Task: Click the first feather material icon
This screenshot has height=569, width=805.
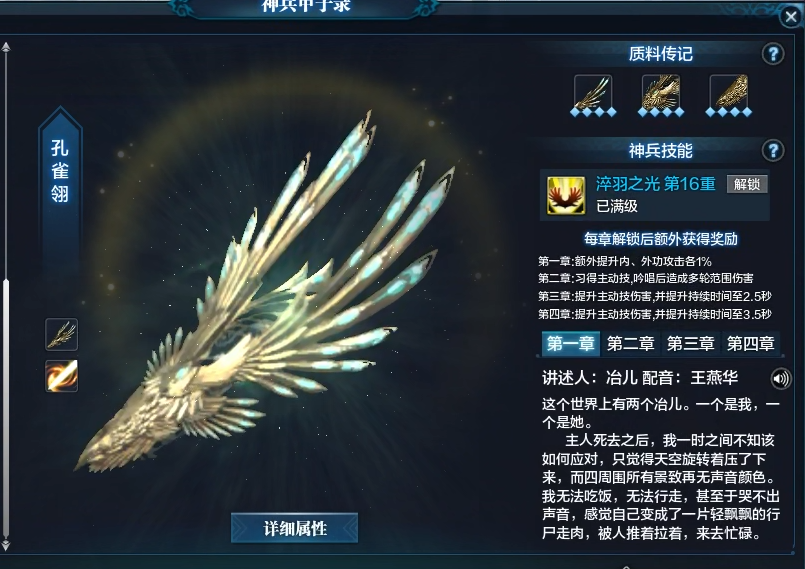Action: coord(593,92)
